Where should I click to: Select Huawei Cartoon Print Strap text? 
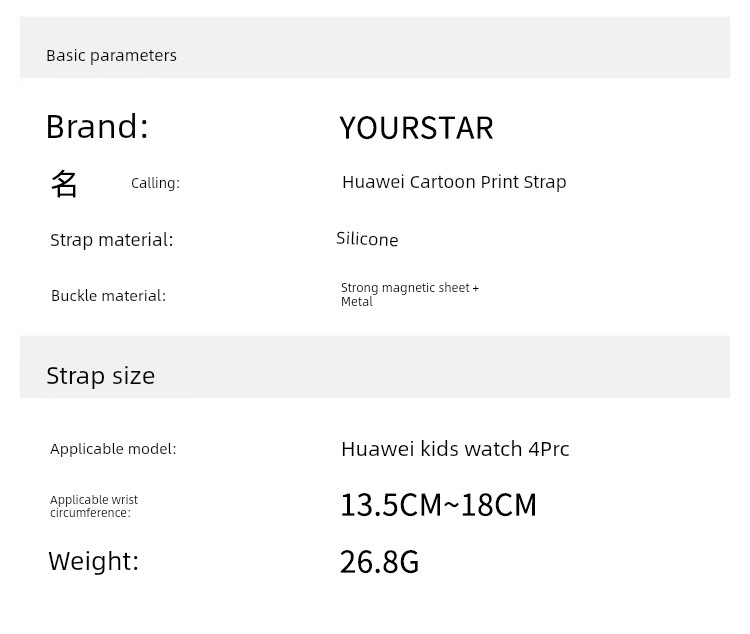tap(454, 182)
